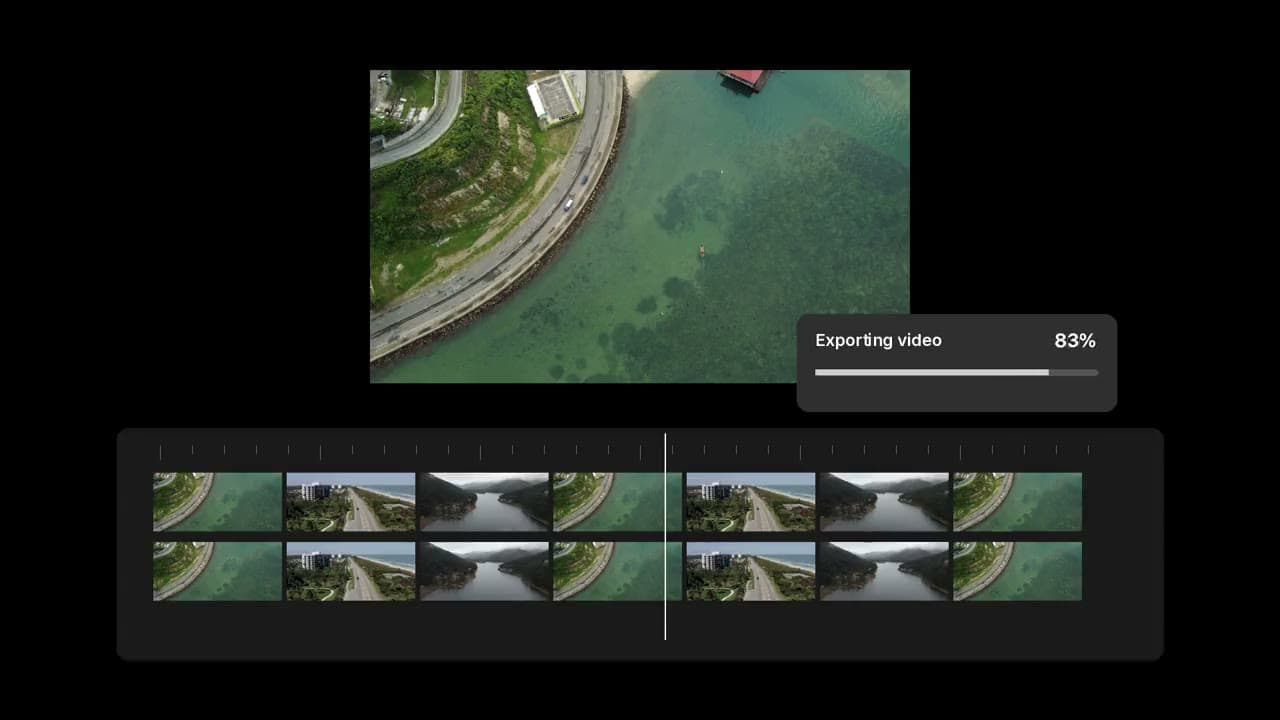Click the 'Exporting video' label
This screenshot has height=720, width=1280.
pyautogui.click(x=878, y=340)
